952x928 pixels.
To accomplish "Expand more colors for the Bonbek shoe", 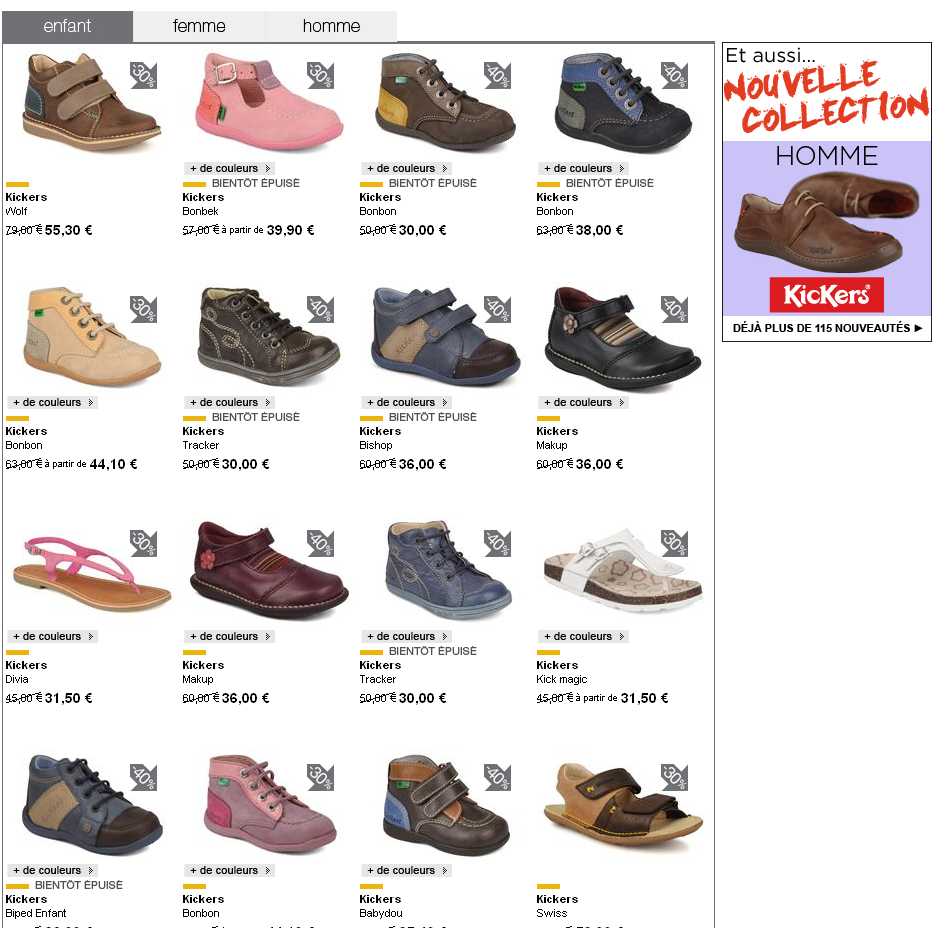I will click(230, 168).
